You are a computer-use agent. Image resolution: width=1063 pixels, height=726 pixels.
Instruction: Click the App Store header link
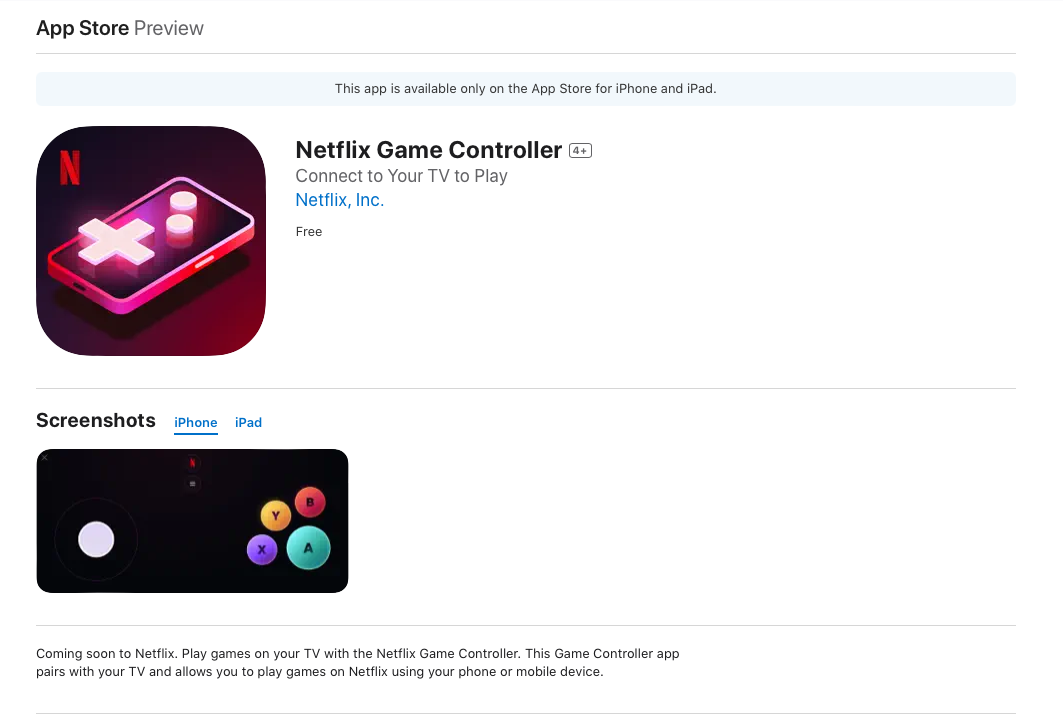coord(83,28)
